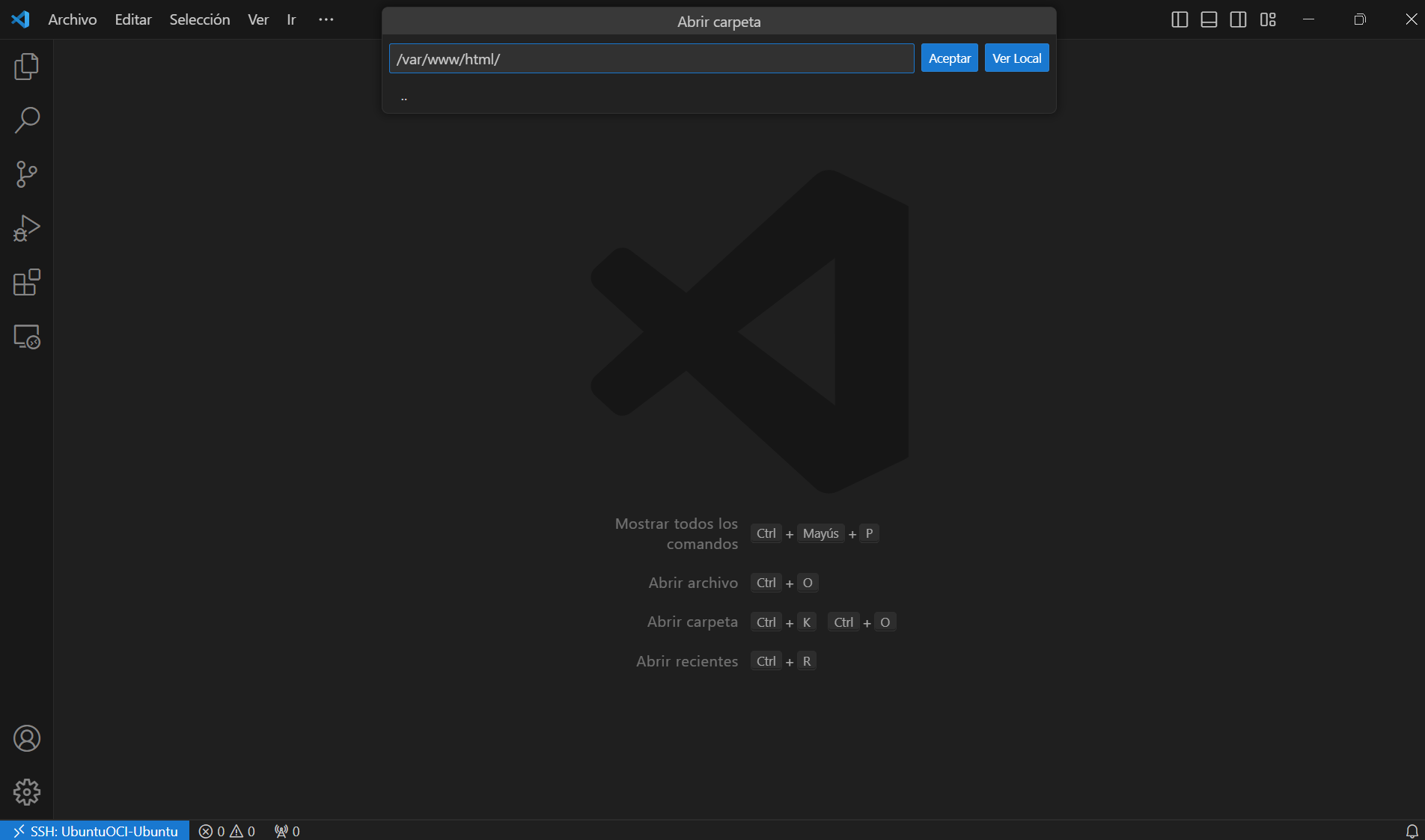
Task: Click the VS Code logo icon
Action: pos(20,19)
